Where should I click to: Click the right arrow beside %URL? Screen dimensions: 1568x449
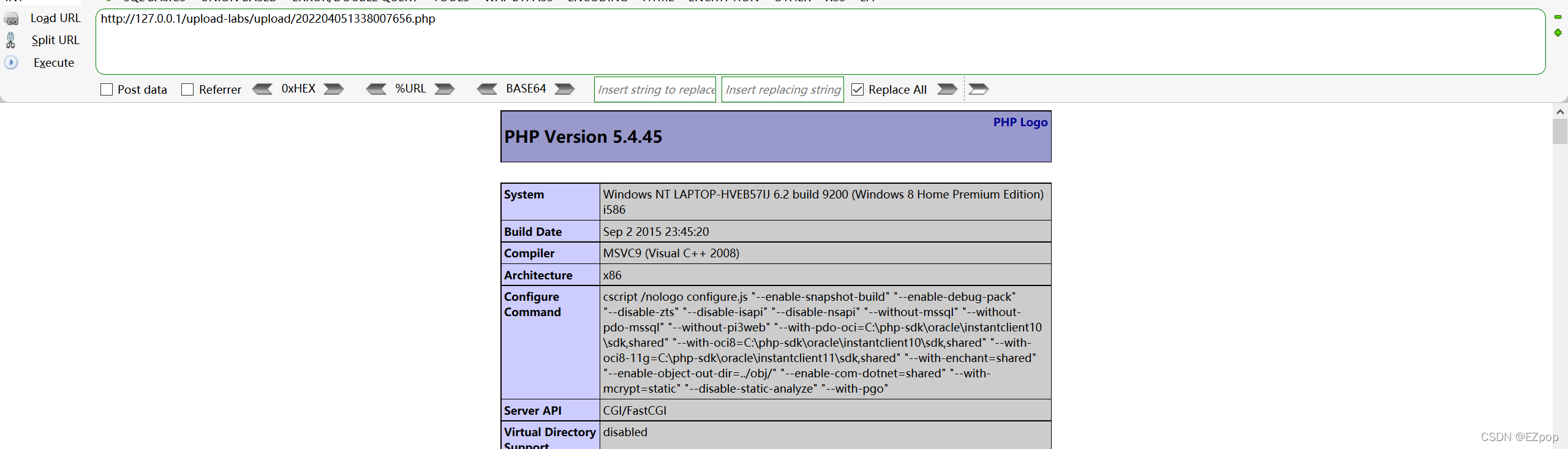coord(445,89)
